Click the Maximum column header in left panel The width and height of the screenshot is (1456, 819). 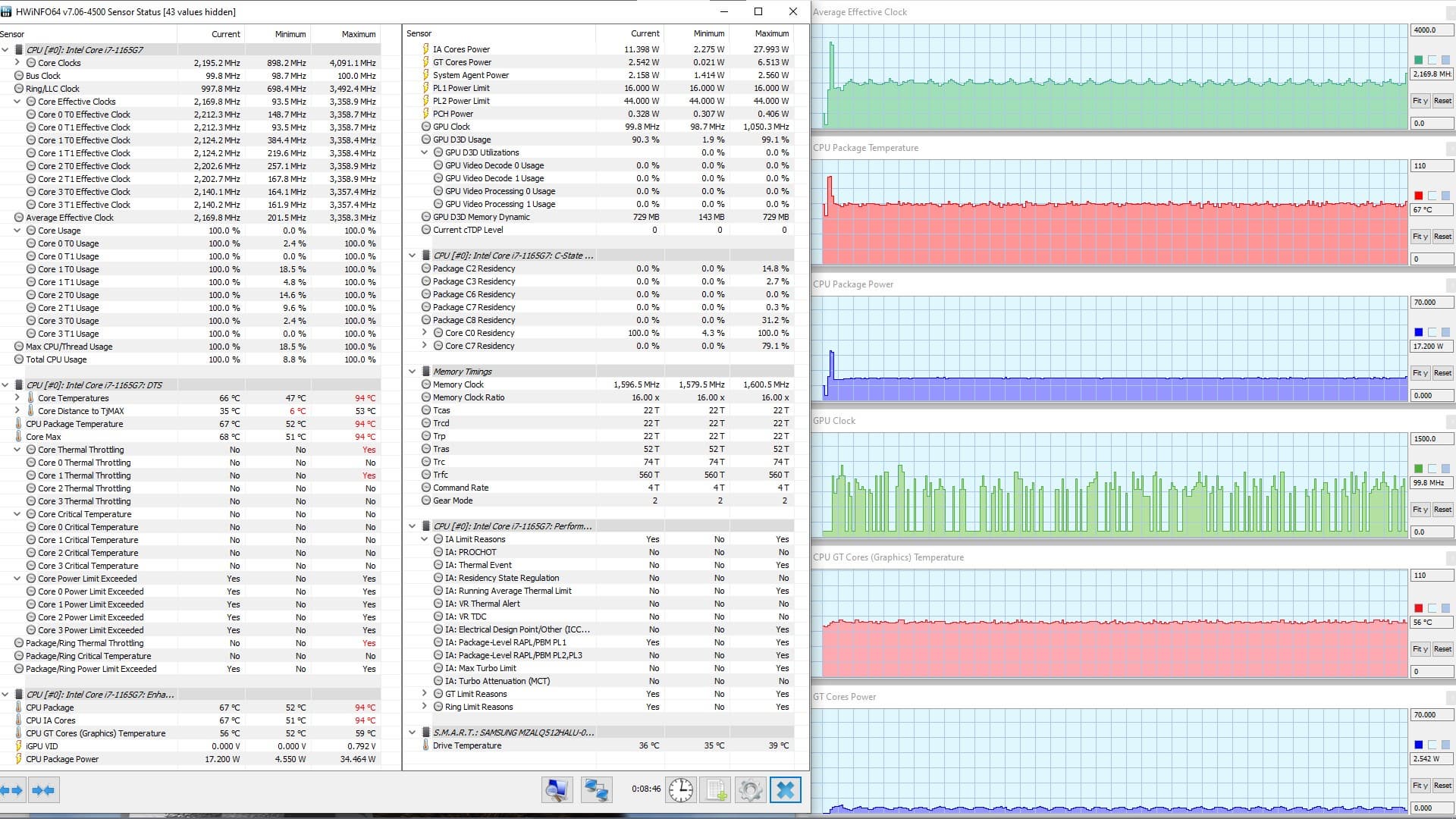click(358, 34)
